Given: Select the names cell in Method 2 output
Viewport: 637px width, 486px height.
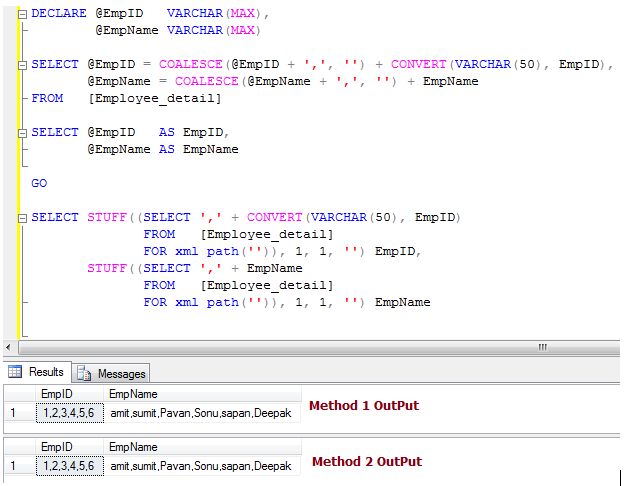Looking at the screenshot, I should (203, 466).
